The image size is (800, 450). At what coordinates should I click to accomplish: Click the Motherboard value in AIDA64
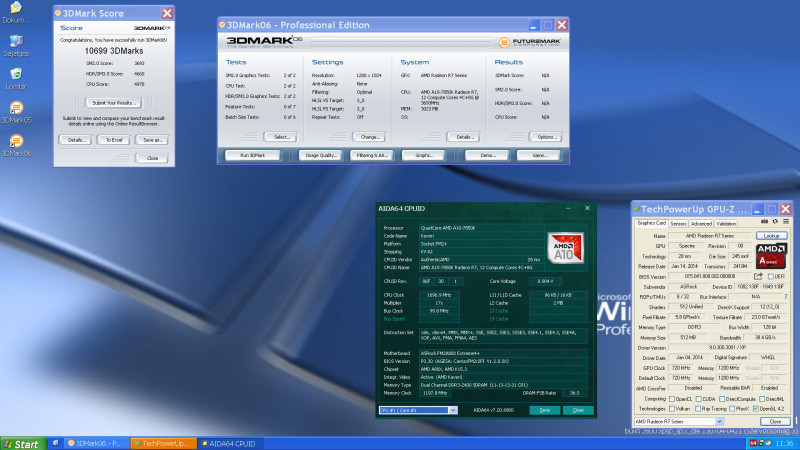pos(503,353)
